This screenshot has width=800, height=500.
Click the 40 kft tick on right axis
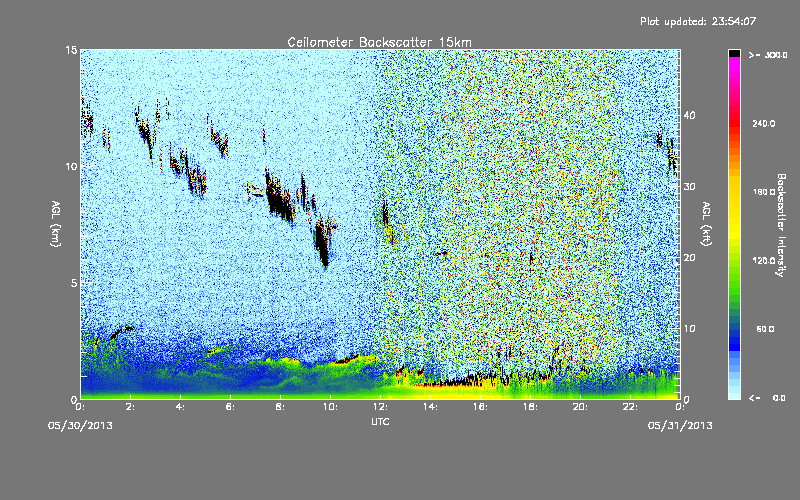pyautogui.click(x=689, y=115)
